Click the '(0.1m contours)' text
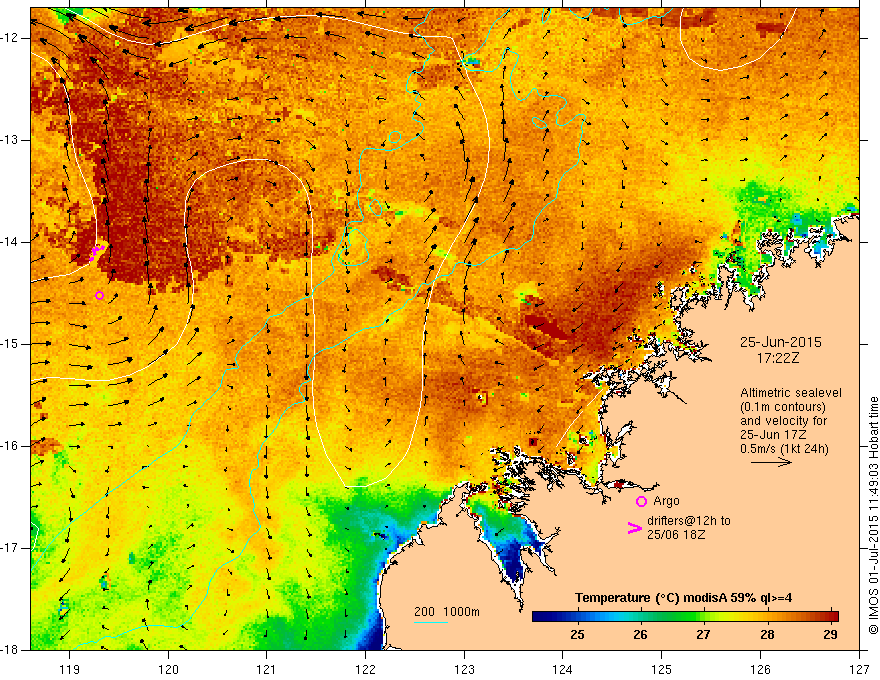Screen dimensions: 880x680 click(782, 407)
